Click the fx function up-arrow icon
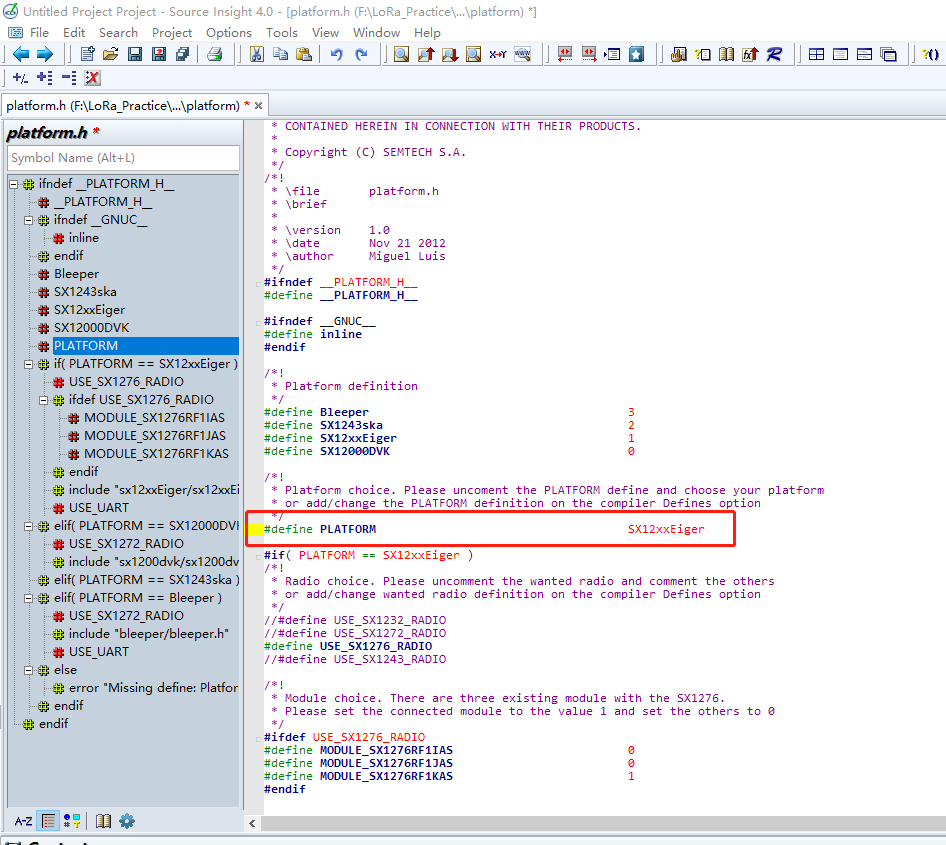 tap(751, 54)
